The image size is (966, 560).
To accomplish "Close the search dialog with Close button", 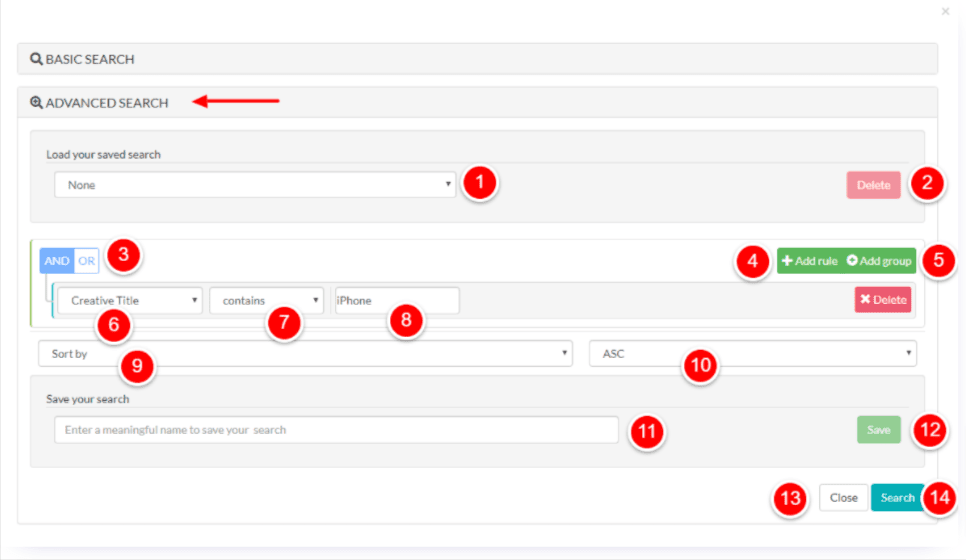I will pos(843,498).
